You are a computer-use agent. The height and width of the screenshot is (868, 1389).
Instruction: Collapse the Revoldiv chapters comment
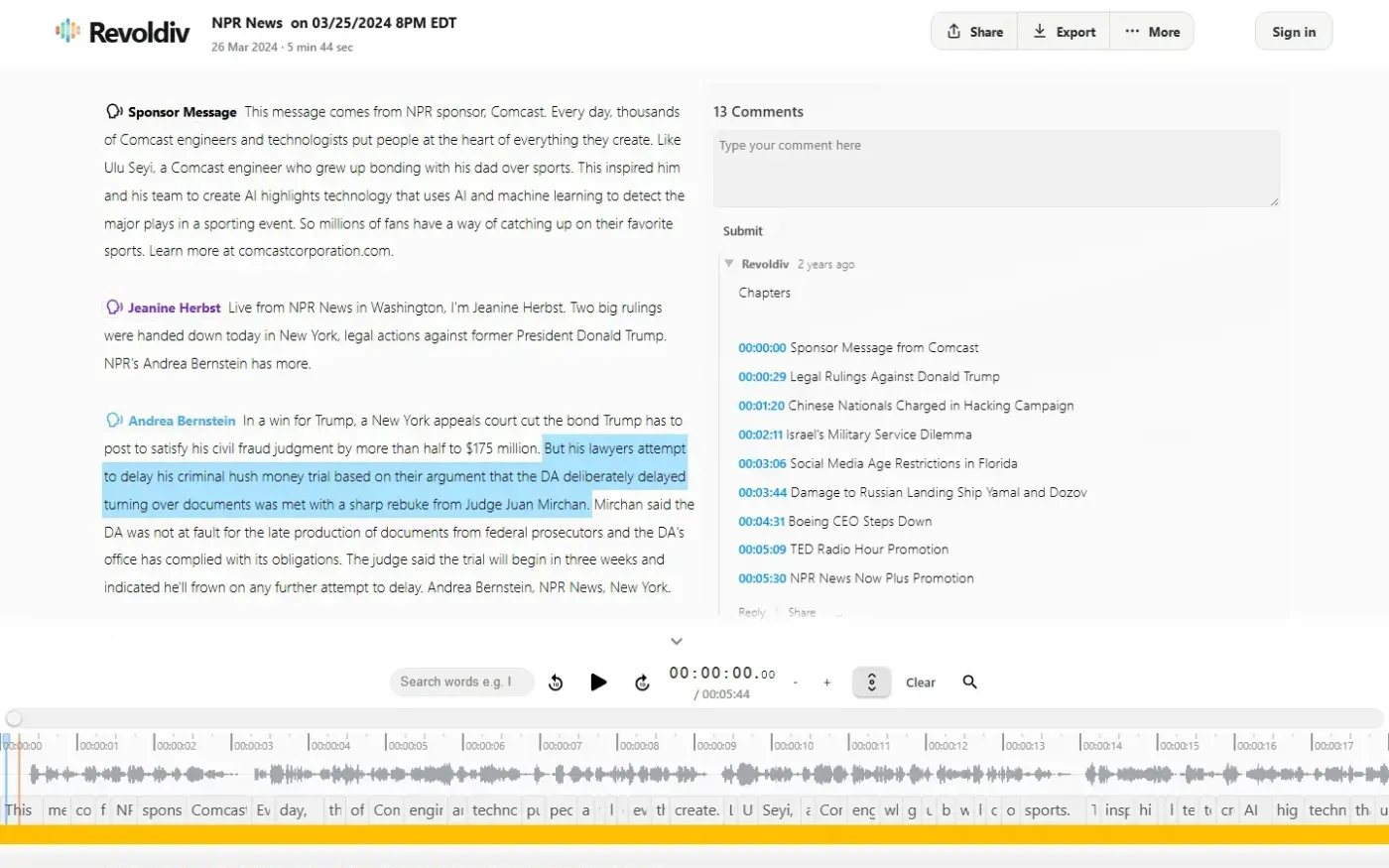point(729,264)
